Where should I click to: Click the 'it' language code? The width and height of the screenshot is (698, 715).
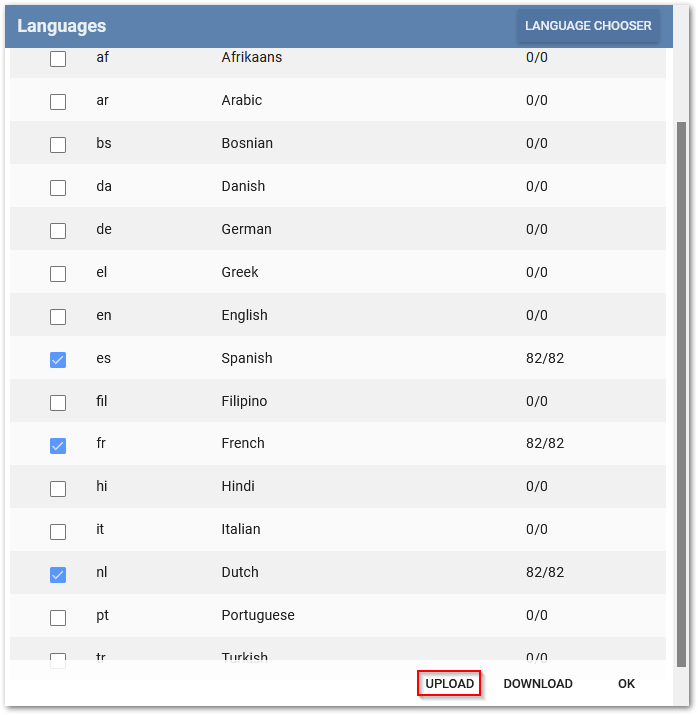100,529
